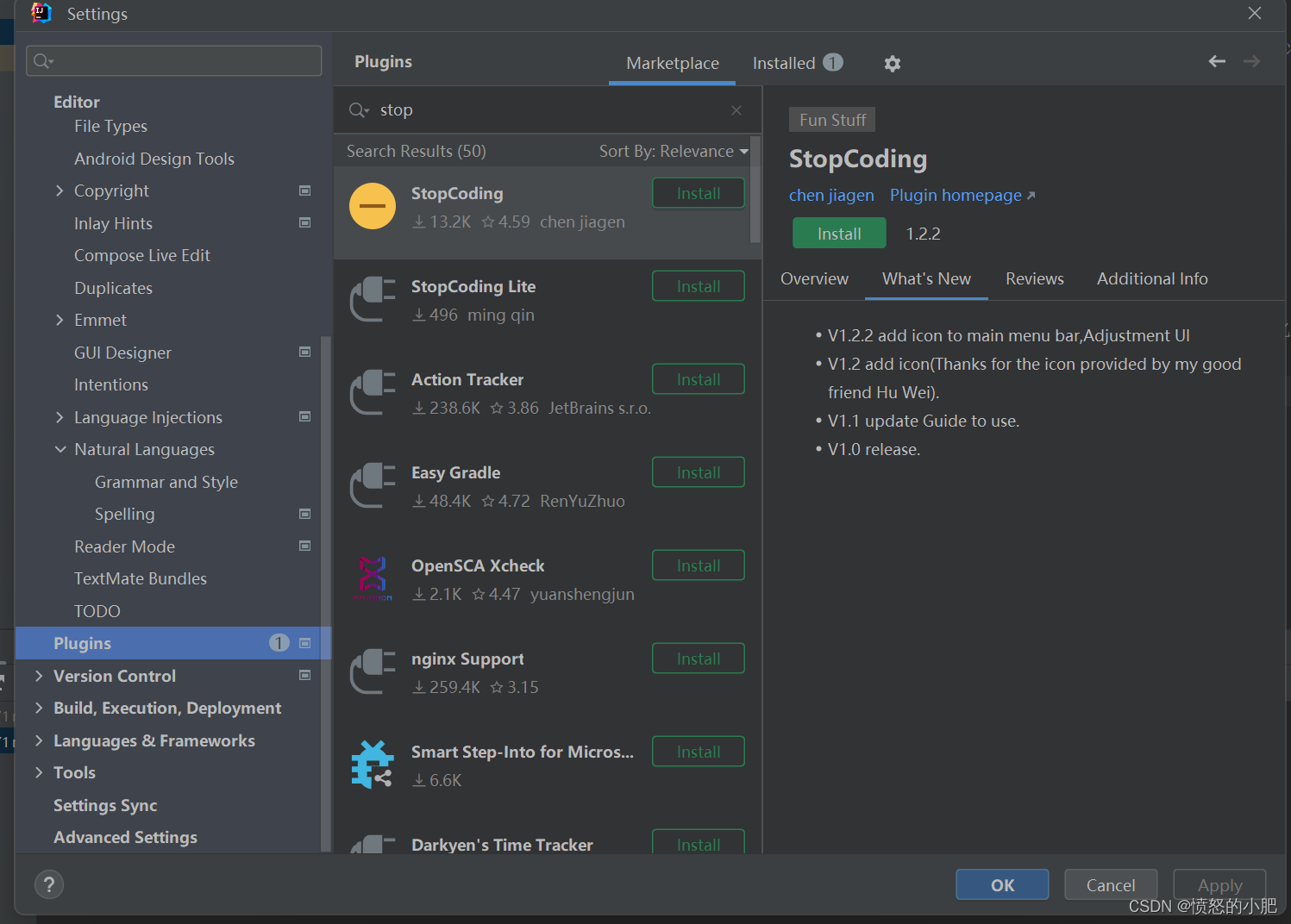This screenshot has width=1291, height=924.
Task: Open the Sort By Relevance dropdown
Action: coord(674,151)
